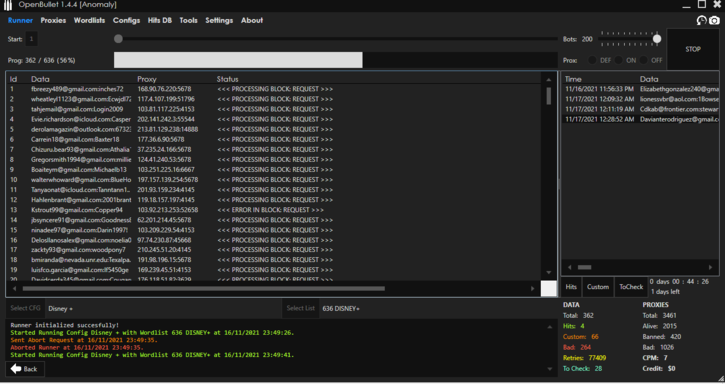The image size is (725, 384).
Task: Click the To Check: 28 statistic
Action: pyautogui.click(x=583, y=369)
